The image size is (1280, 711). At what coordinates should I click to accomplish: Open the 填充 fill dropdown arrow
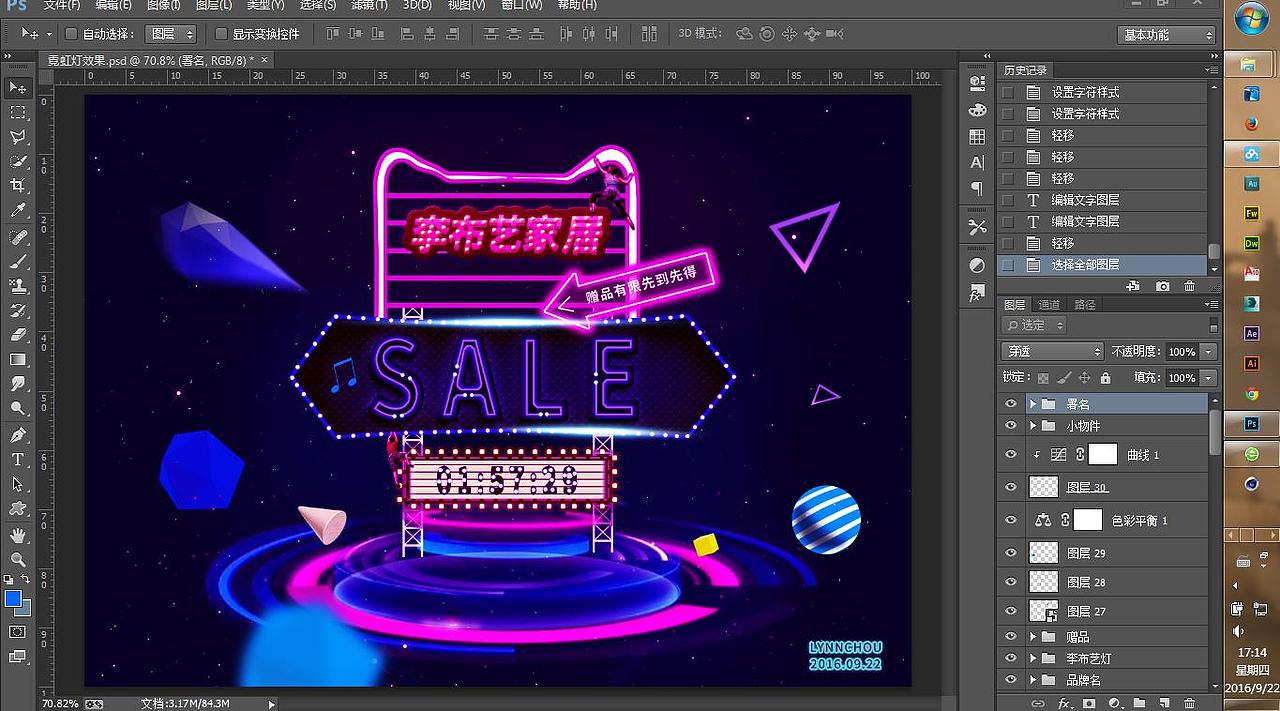(1209, 378)
